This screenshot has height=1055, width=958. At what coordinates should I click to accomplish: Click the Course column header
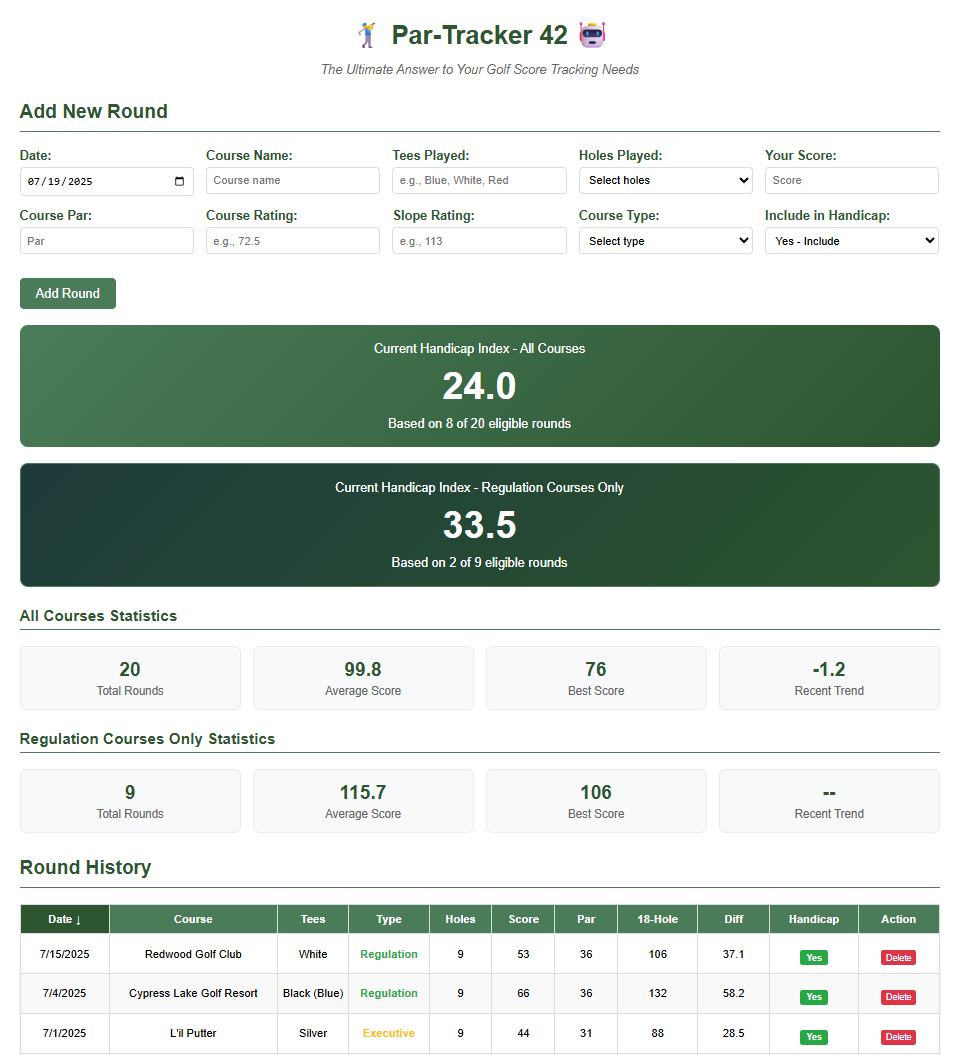pos(192,919)
